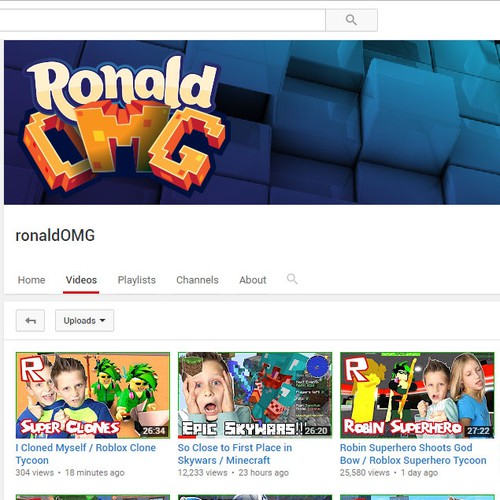
Task: Open 'So Close to First Place in Skywars' title
Action: coord(235,454)
